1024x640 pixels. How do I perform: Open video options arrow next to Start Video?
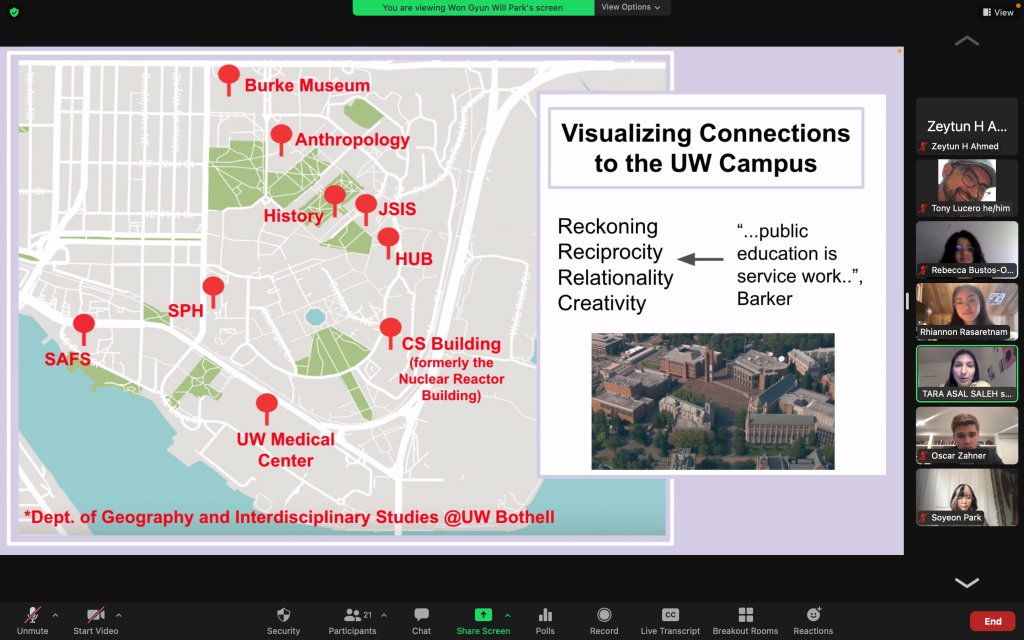118,615
